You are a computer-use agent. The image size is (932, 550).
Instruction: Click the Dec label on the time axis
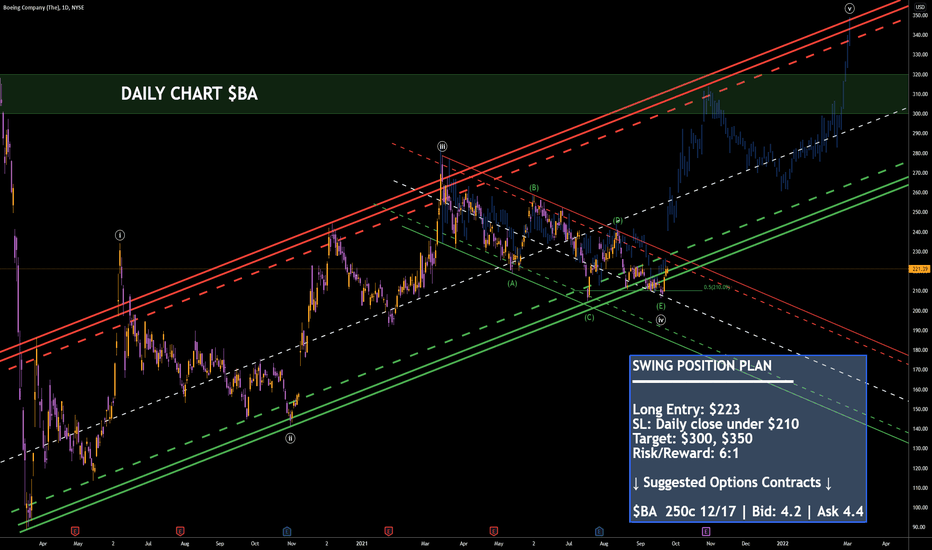point(745,543)
